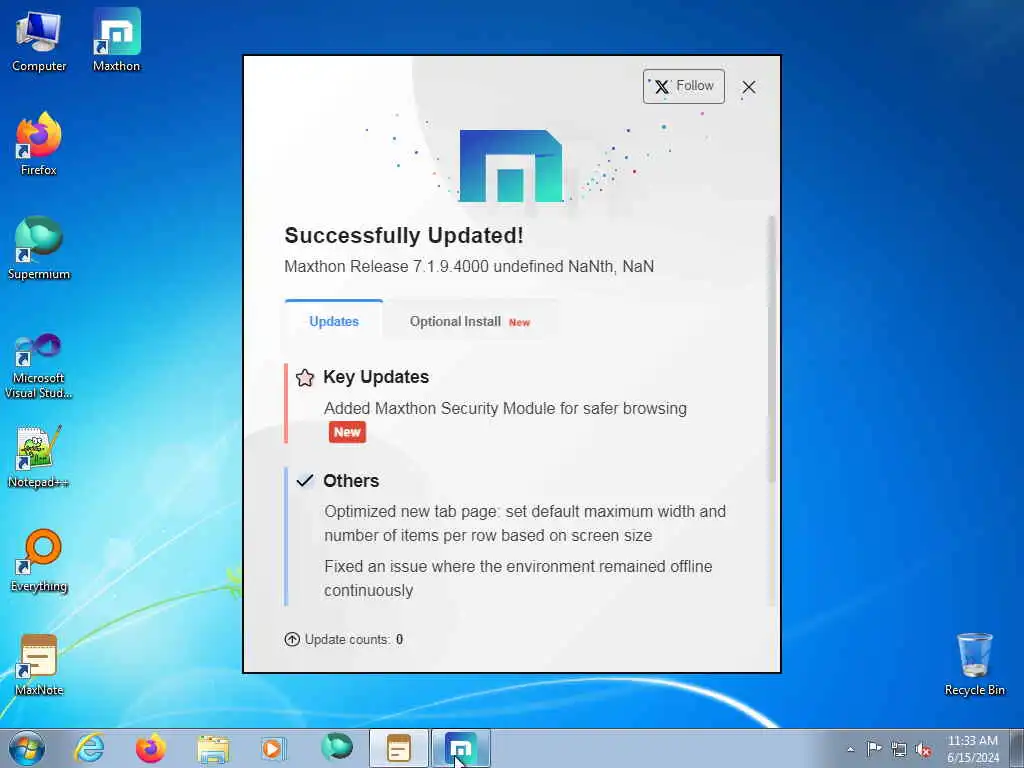
Task: Launch Firefox from the taskbar
Action: tap(150, 748)
